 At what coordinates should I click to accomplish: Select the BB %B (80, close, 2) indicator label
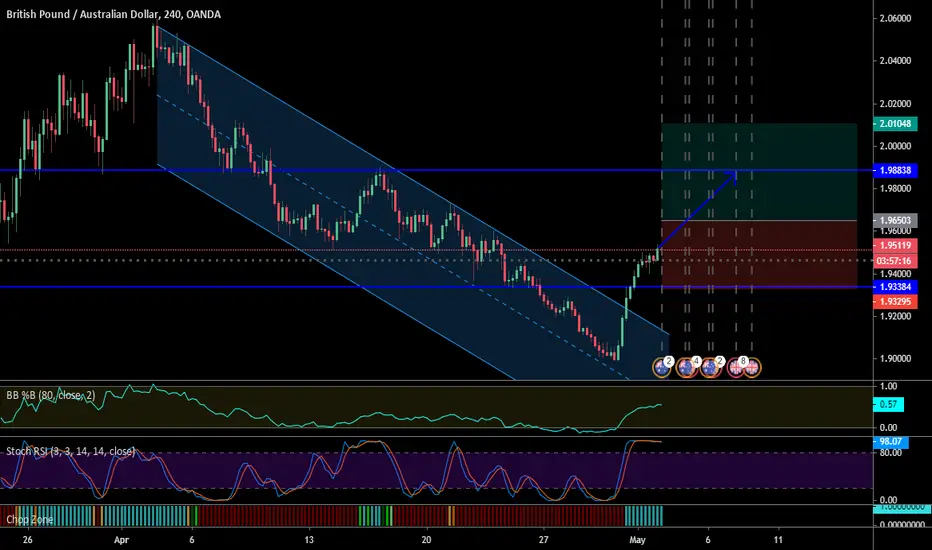[51, 395]
